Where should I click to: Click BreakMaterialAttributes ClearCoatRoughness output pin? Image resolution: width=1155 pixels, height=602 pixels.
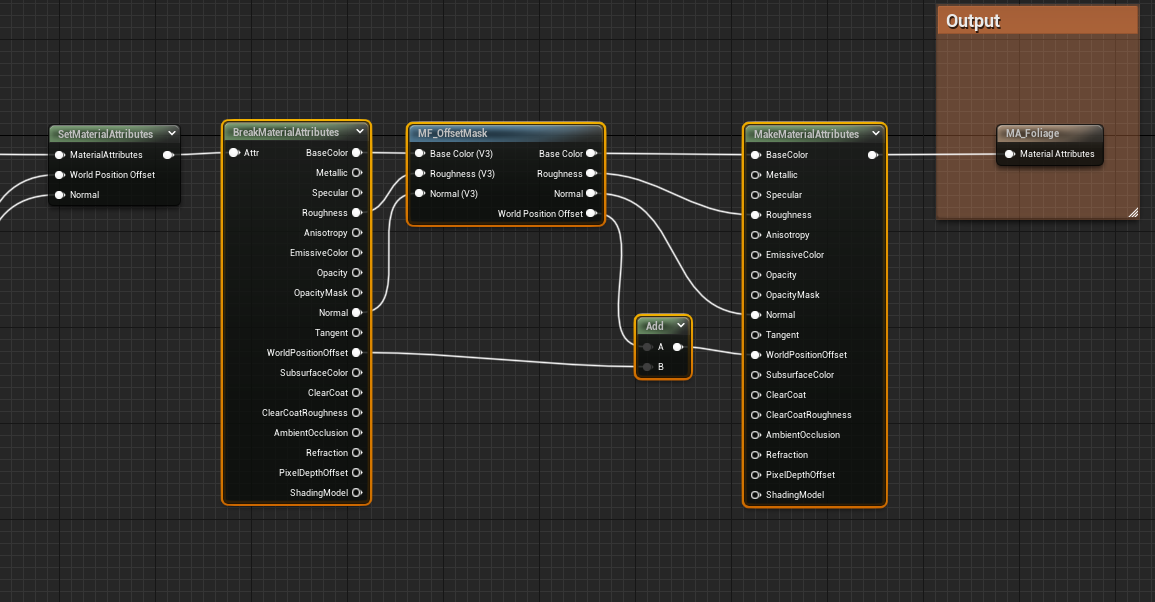pos(357,413)
